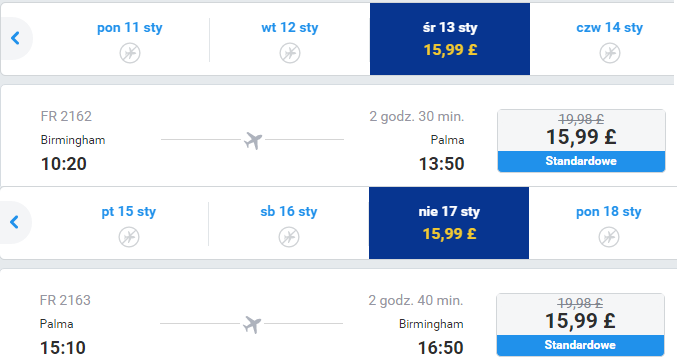Click no-flight icon under sb 16 sty
The image size is (677, 364).
[288, 237]
